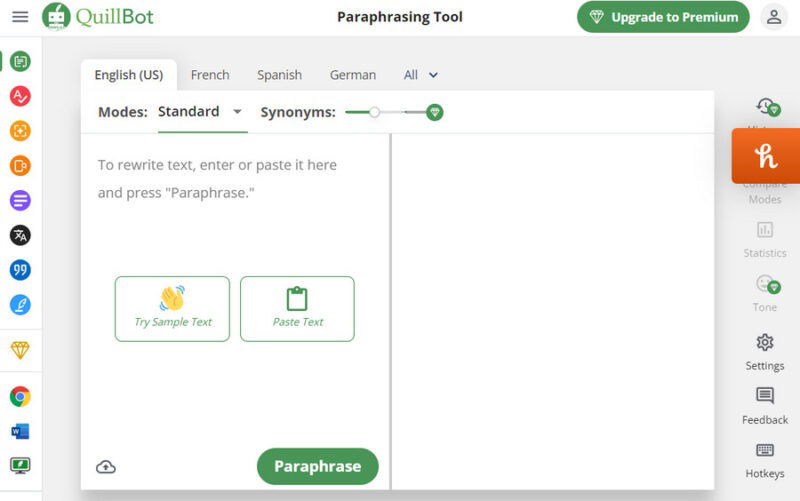
Task: Open Paraphraser tool in sidebar
Action: (x=20, y=62)
